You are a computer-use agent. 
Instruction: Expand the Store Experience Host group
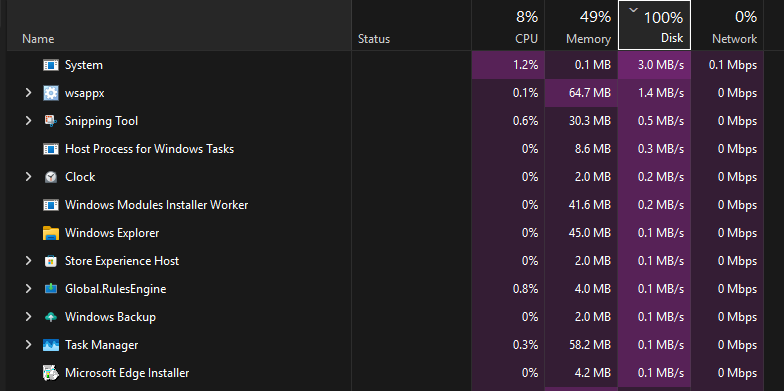[x=28, y=261]
